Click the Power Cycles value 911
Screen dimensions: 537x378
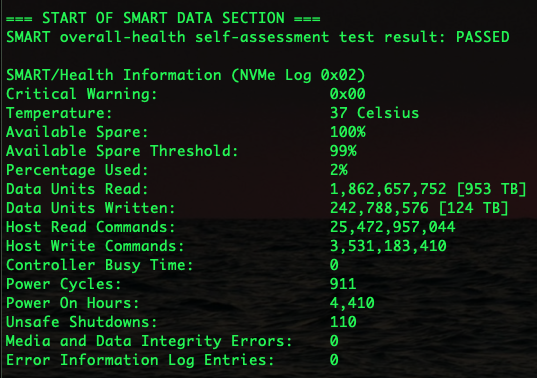343,284
